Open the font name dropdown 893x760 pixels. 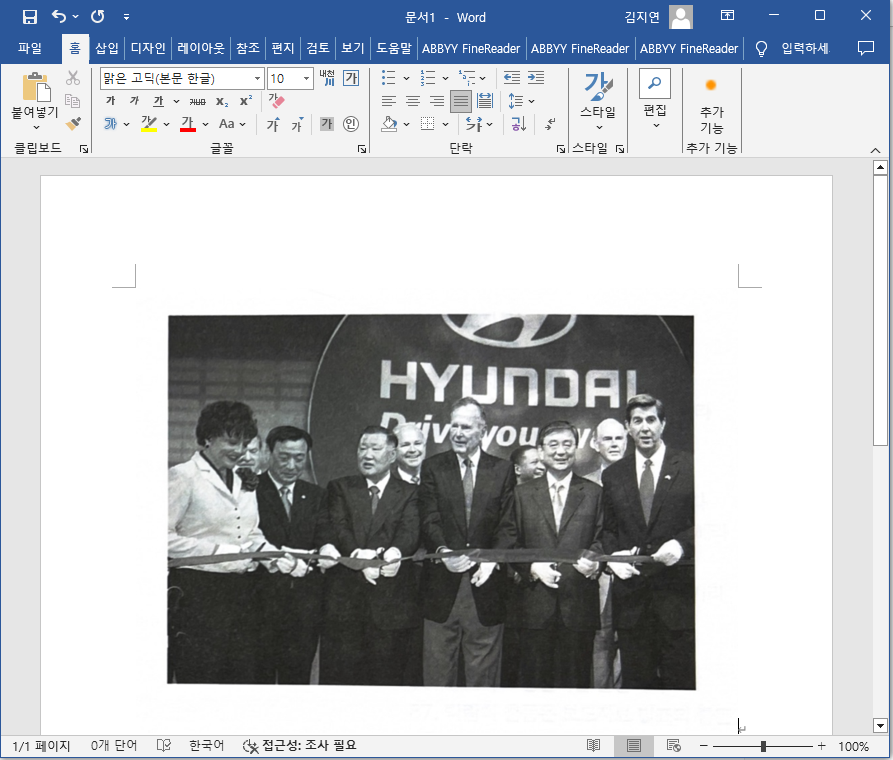pos(257,78)
